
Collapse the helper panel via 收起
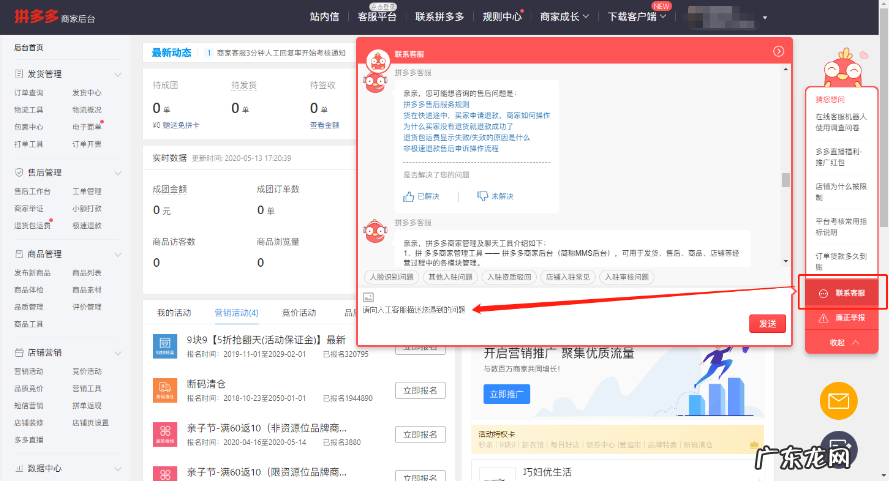click(x=843, y=342)
